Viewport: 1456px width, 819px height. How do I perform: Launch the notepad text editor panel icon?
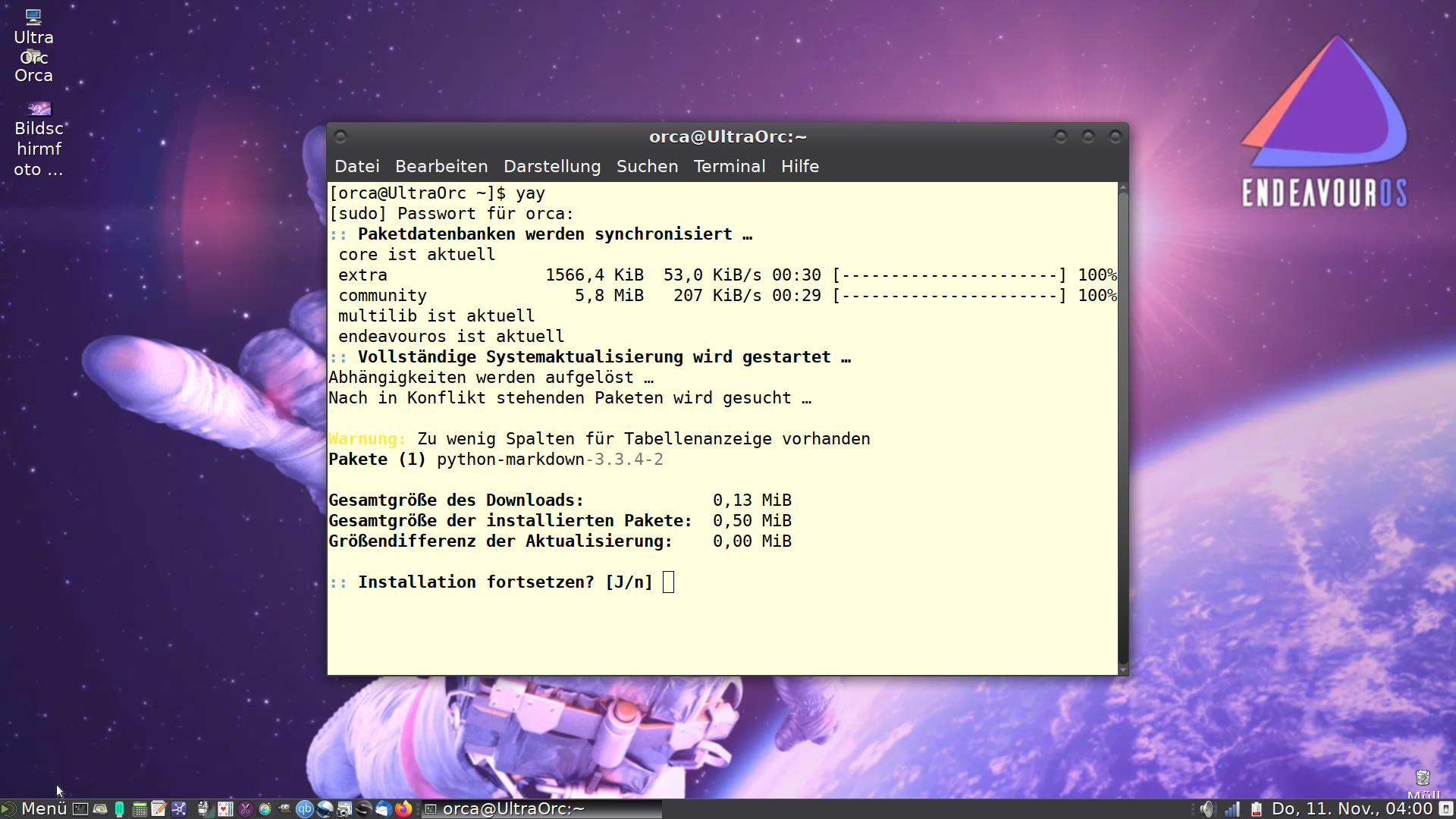pyautogui.click(x=158, y=809)
